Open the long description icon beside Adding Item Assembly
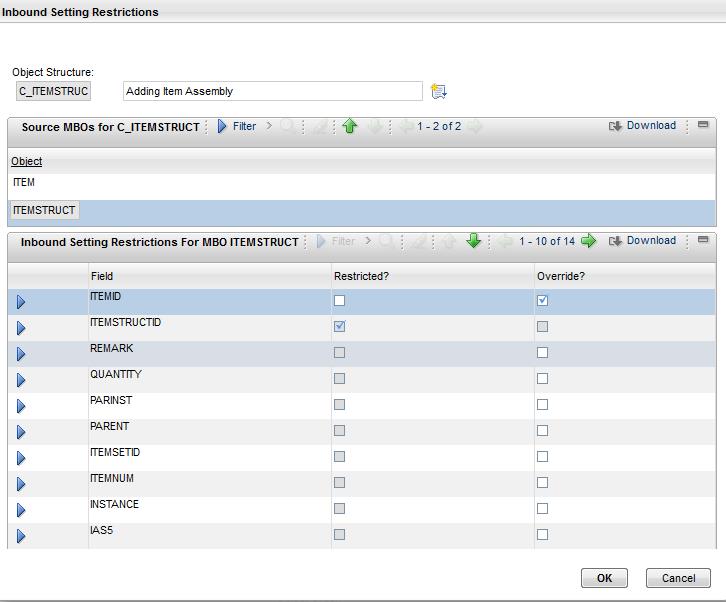 [x=438, y=91]
